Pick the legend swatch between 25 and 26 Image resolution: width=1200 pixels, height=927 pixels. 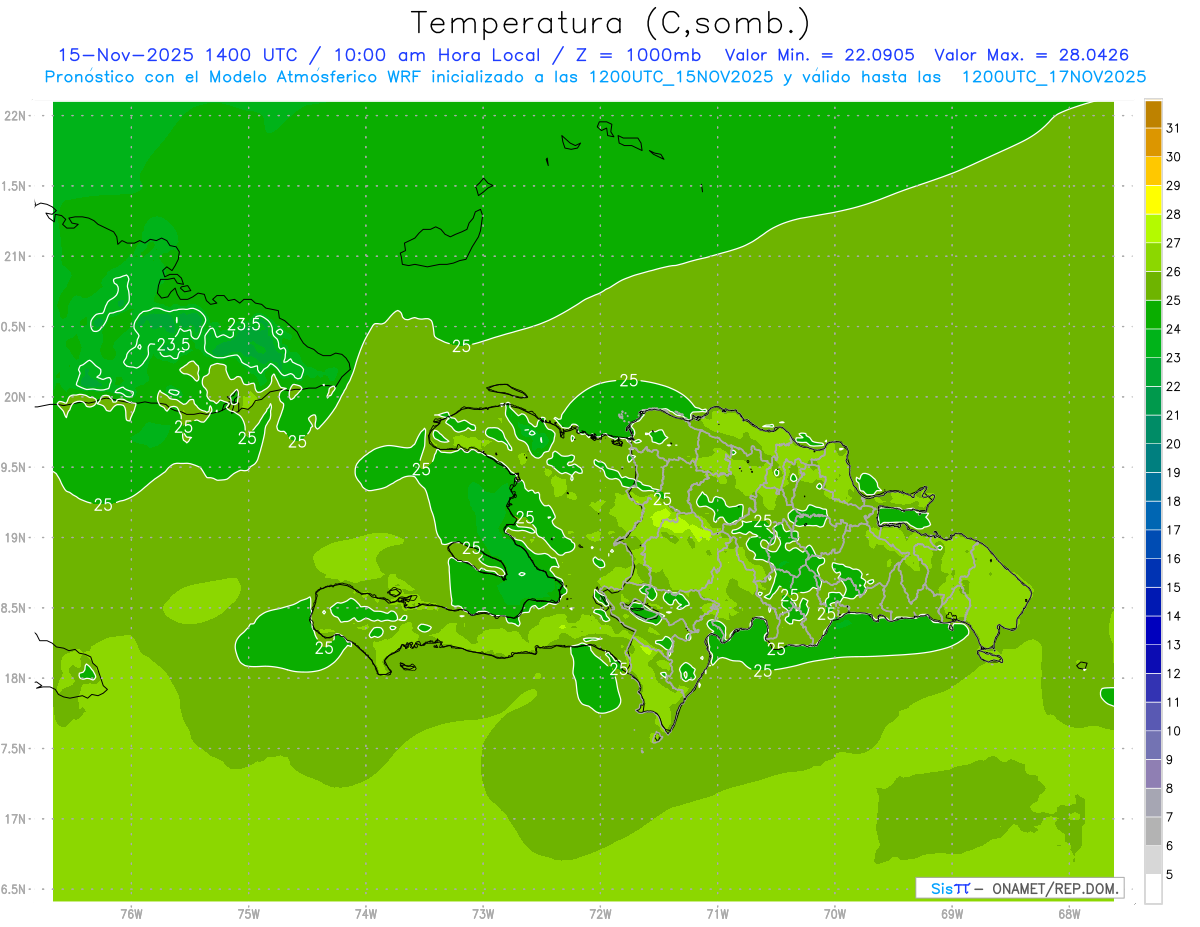point(1153,286)
